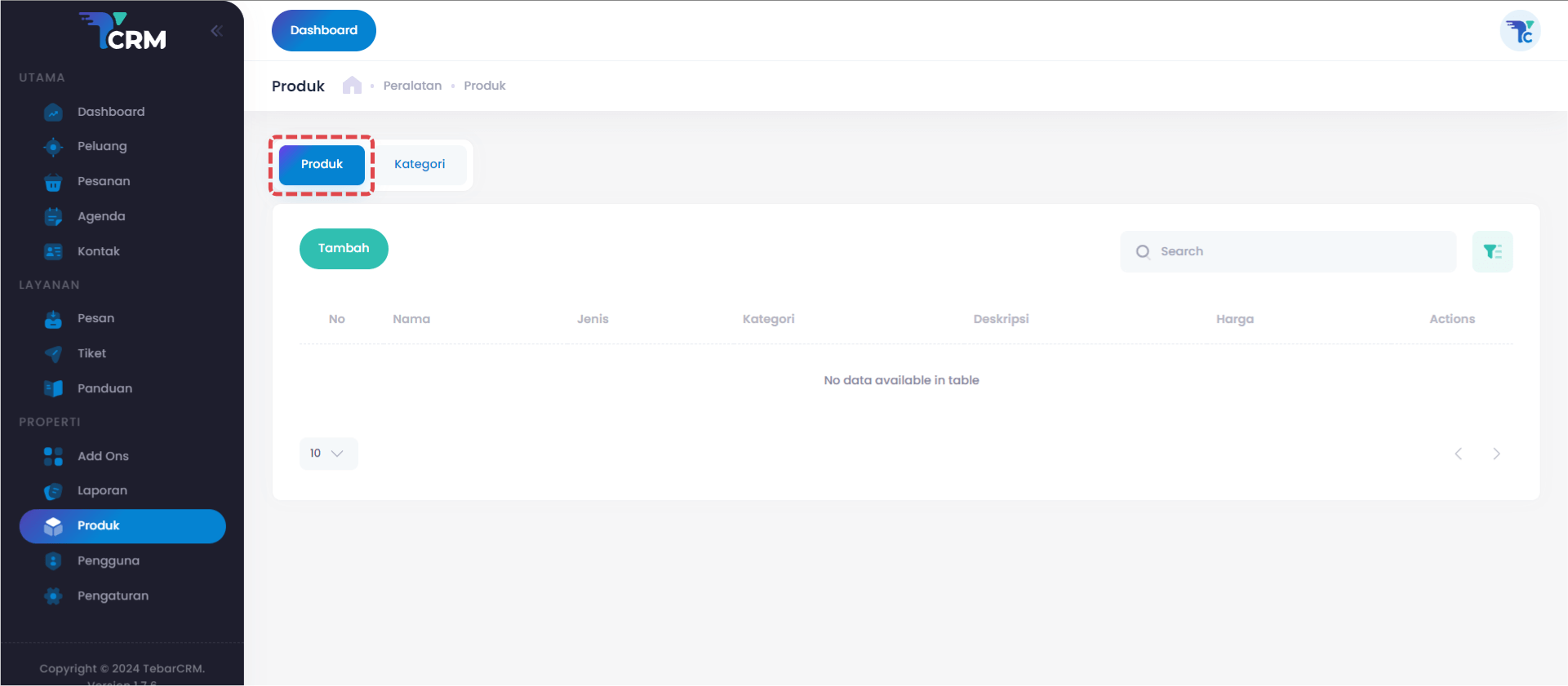This screenshot has width=1568, height=686.
Task: Go to the next table page
Action: click(x=1496, y=454)
